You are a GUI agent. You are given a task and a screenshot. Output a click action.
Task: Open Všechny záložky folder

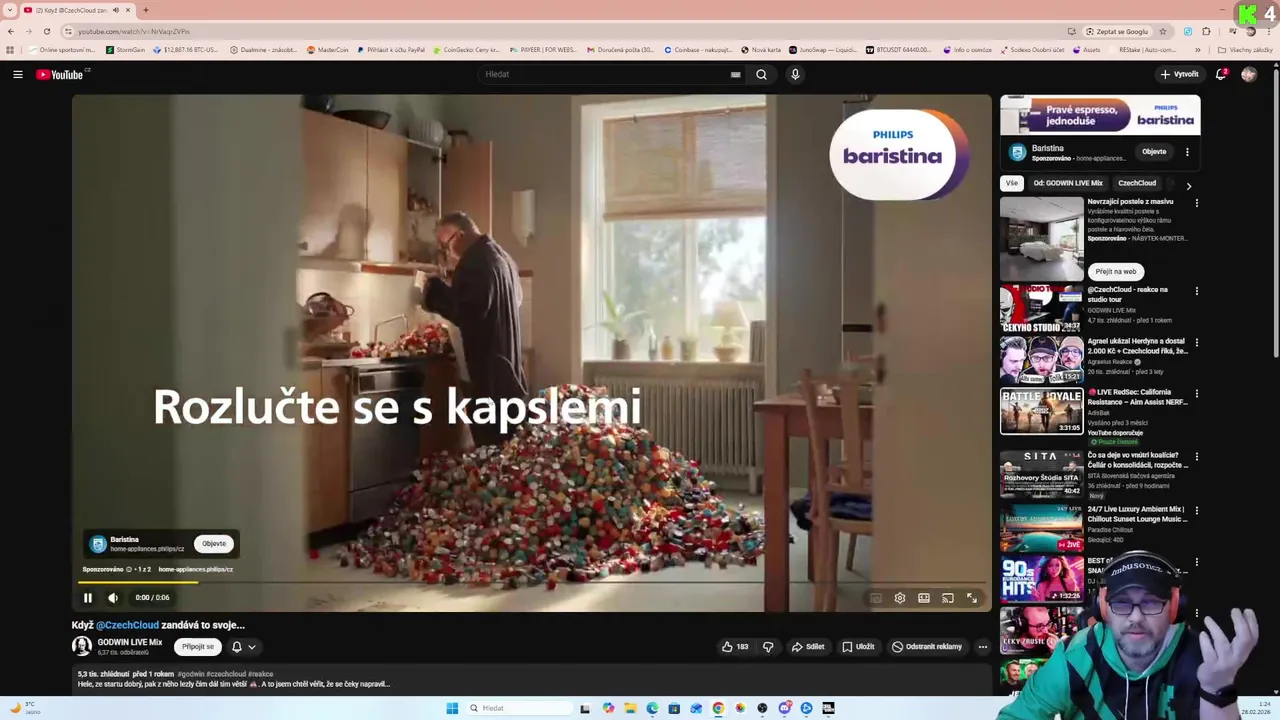pos(1246,49)
